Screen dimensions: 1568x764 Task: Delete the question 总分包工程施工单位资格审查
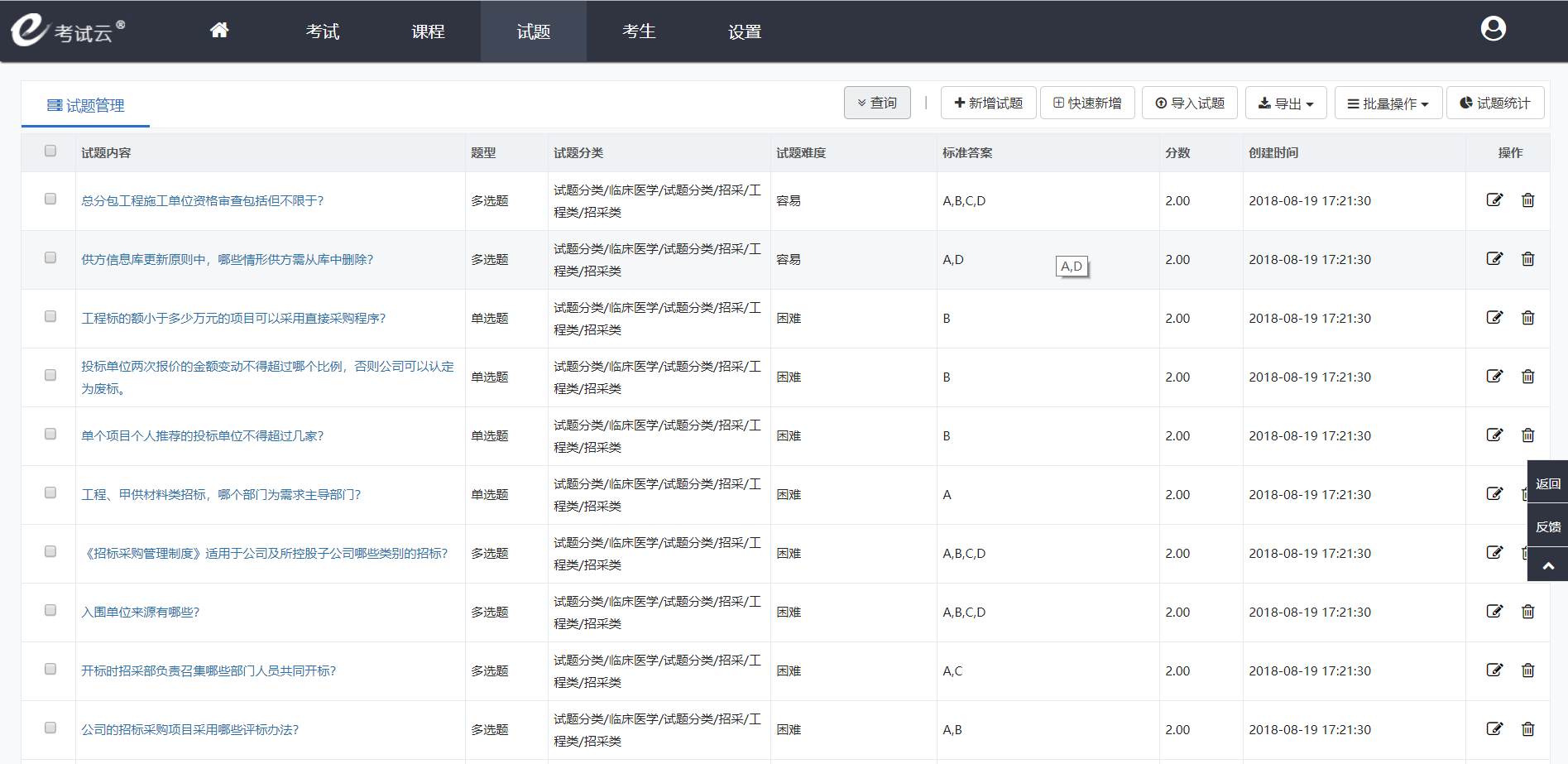1527,199
